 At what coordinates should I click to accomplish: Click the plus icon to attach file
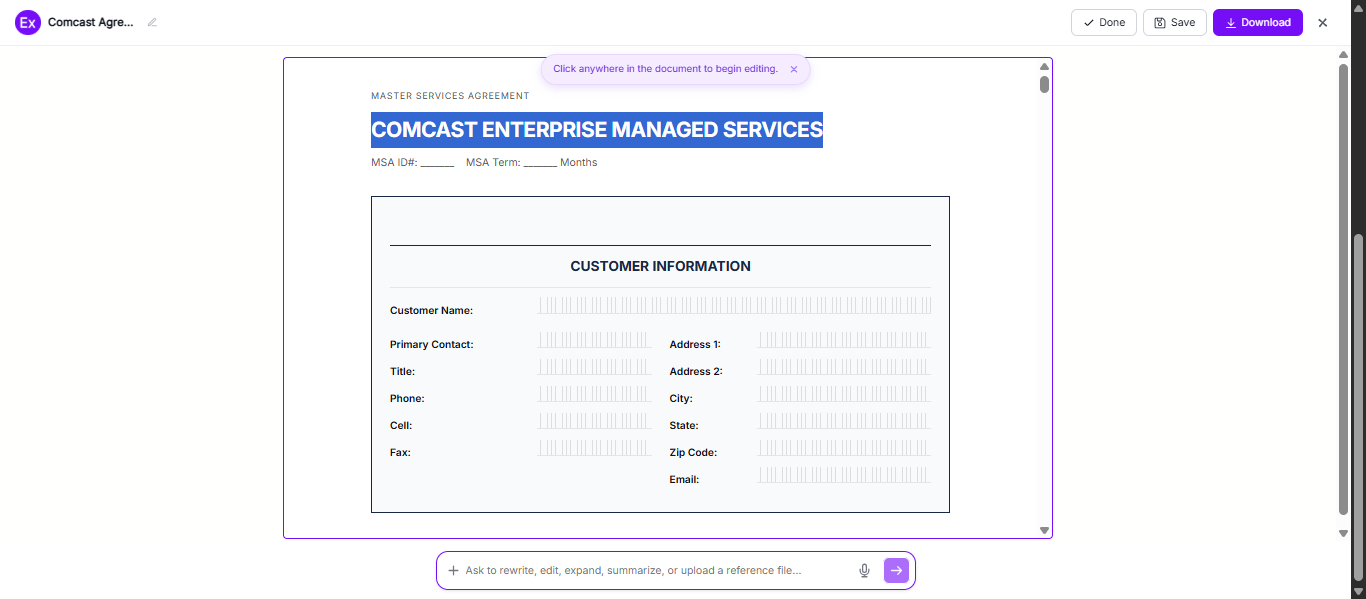[x=453, y=570]
